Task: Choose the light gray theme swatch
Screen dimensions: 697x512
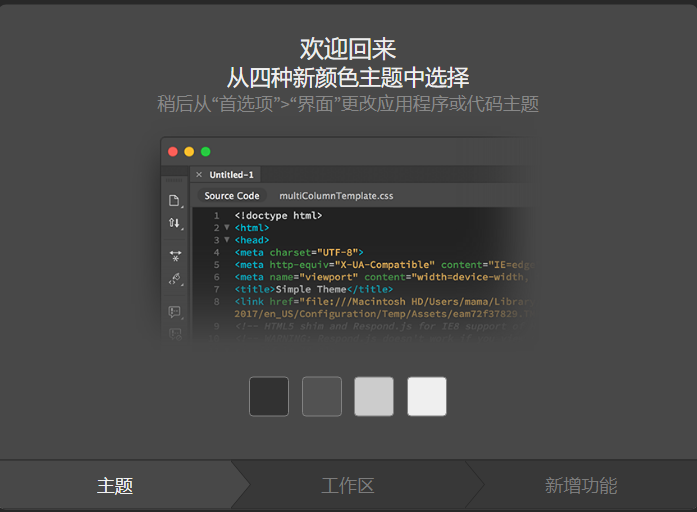Action: (374, 396)
